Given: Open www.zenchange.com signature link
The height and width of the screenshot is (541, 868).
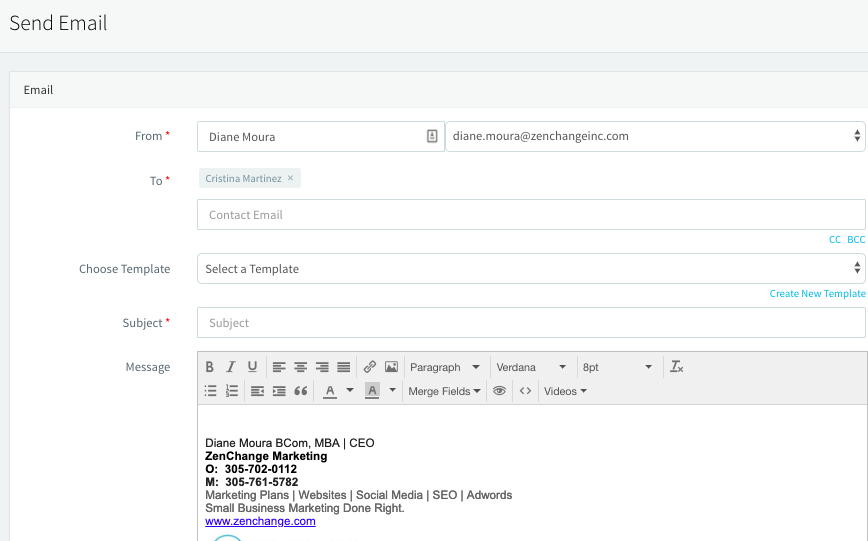Looking at the screenshot, I should tap(260, 521).
